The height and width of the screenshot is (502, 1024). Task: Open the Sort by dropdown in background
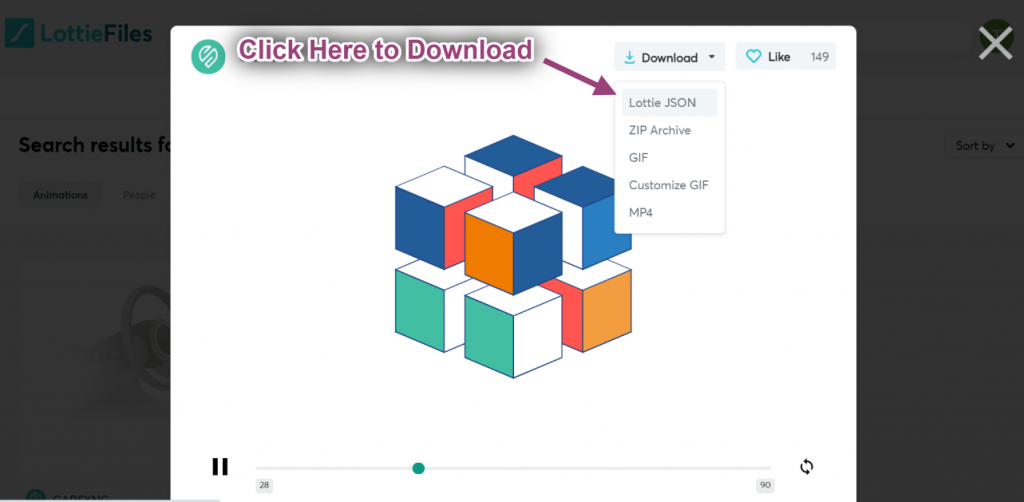[x=985, y=146]
